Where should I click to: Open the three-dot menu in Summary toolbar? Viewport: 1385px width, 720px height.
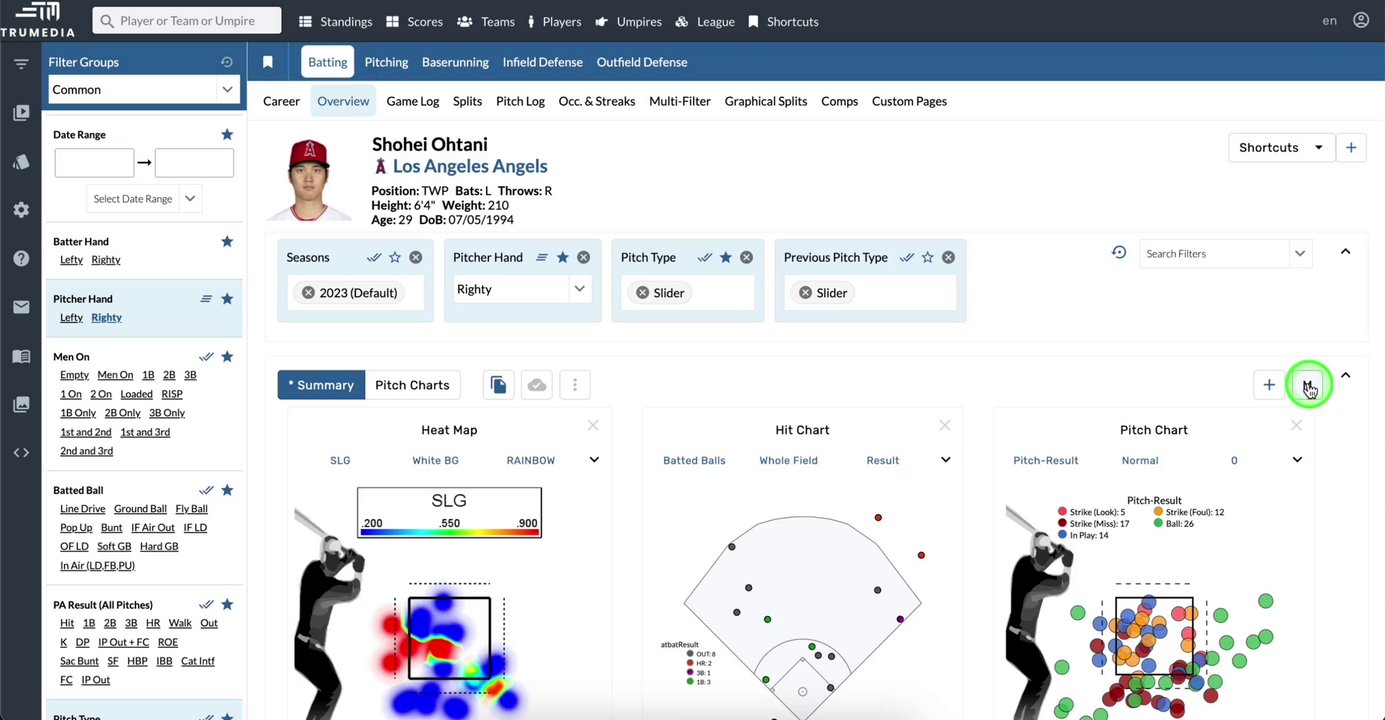575,385
